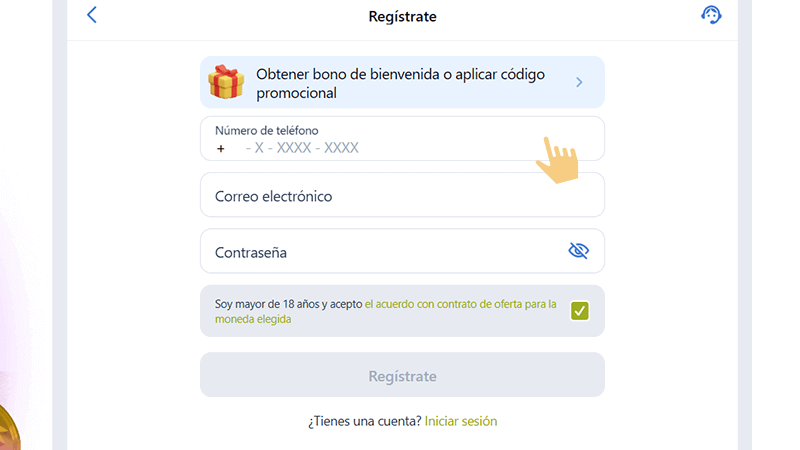Click the gift box icon

(226, 82)
